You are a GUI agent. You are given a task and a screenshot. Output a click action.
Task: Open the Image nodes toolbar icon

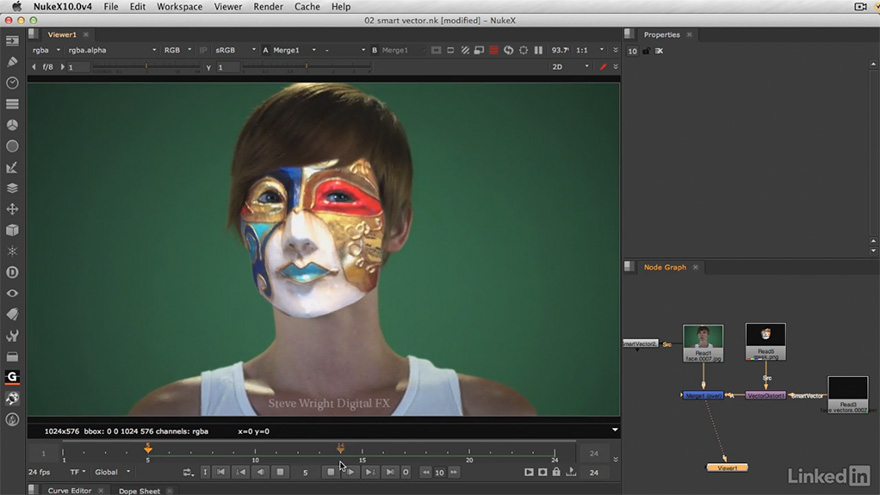[x=12, y=41]
